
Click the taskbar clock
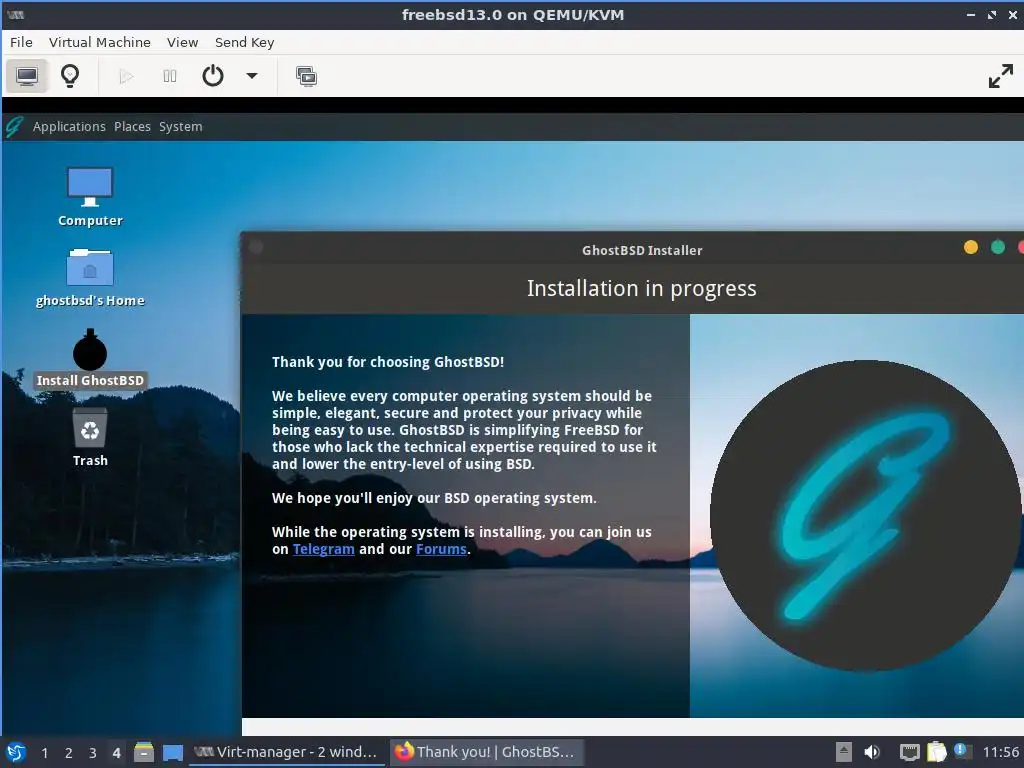(1000, 752)
